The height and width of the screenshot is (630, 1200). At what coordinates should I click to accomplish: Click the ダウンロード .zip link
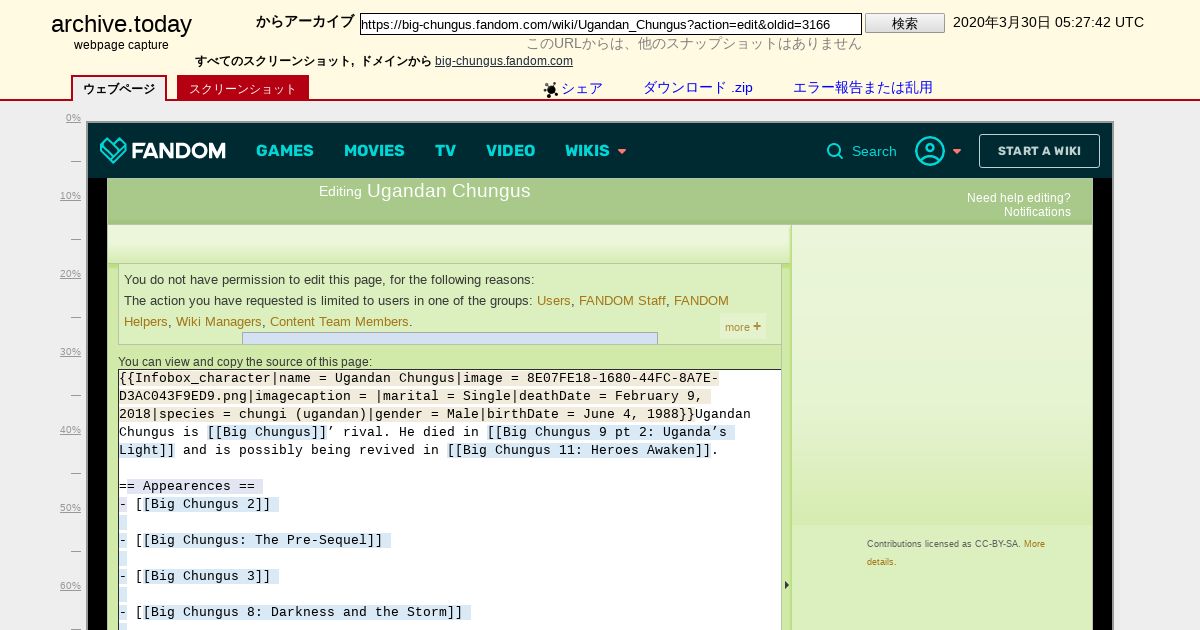coord(698,88)
